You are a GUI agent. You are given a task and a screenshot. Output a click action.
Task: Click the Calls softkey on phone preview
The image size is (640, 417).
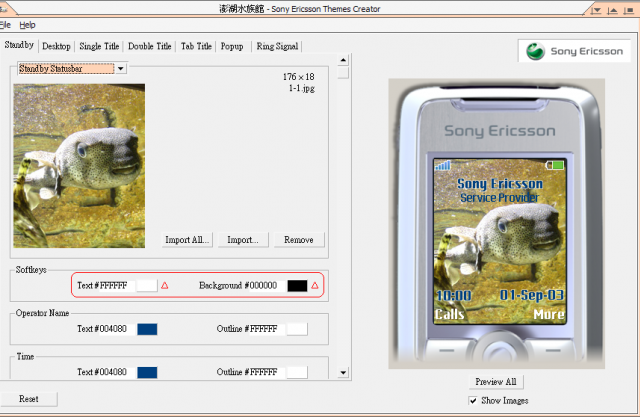pyautogui.click(x=449, y=314)
